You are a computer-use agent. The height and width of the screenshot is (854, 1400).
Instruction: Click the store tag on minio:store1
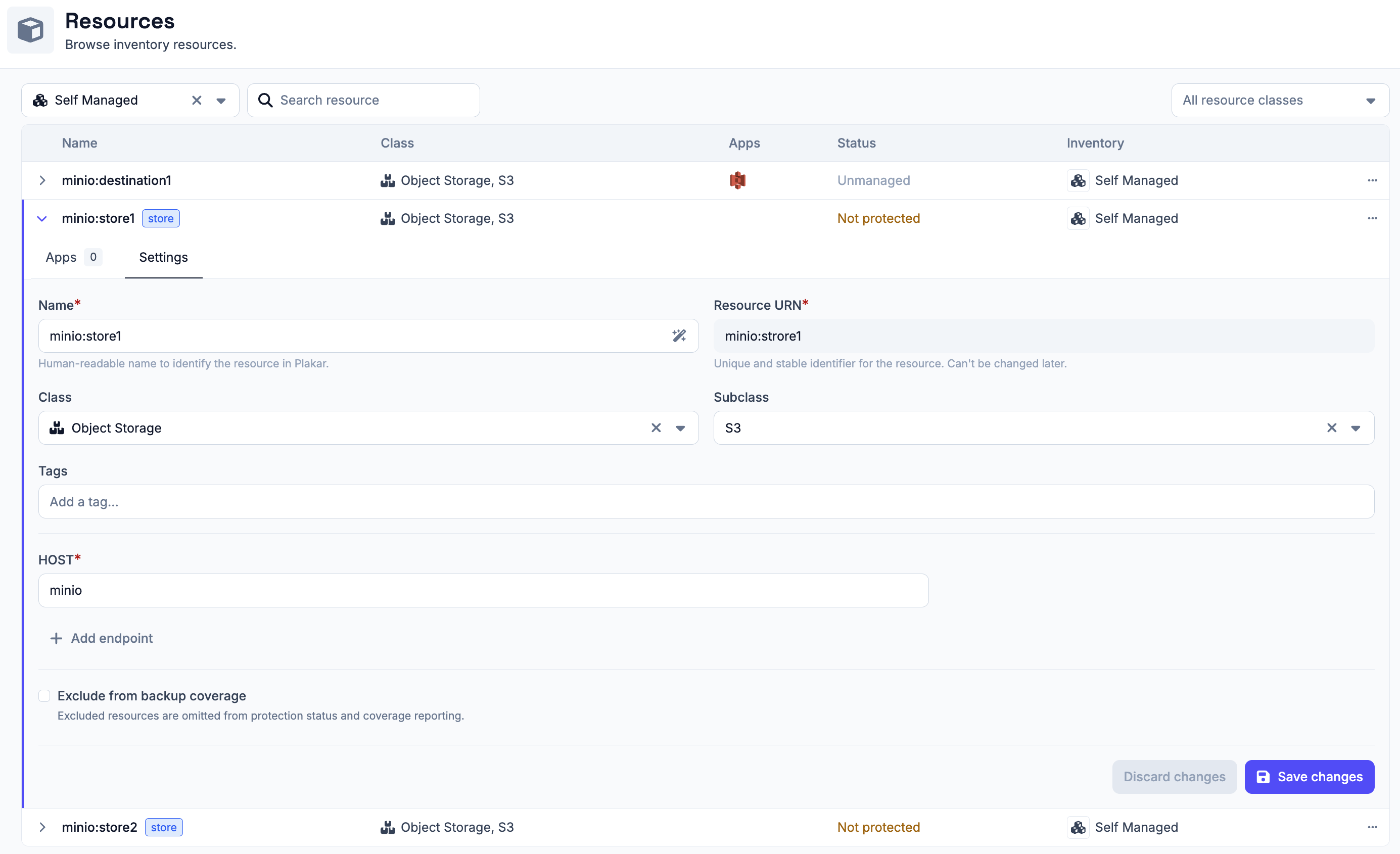coord(161,218)
